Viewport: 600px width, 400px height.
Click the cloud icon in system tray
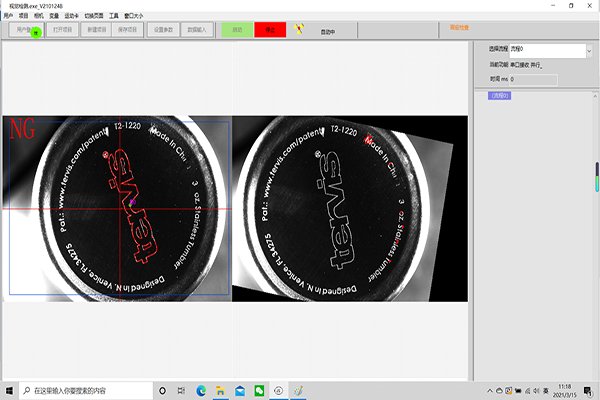pos(499,391)
